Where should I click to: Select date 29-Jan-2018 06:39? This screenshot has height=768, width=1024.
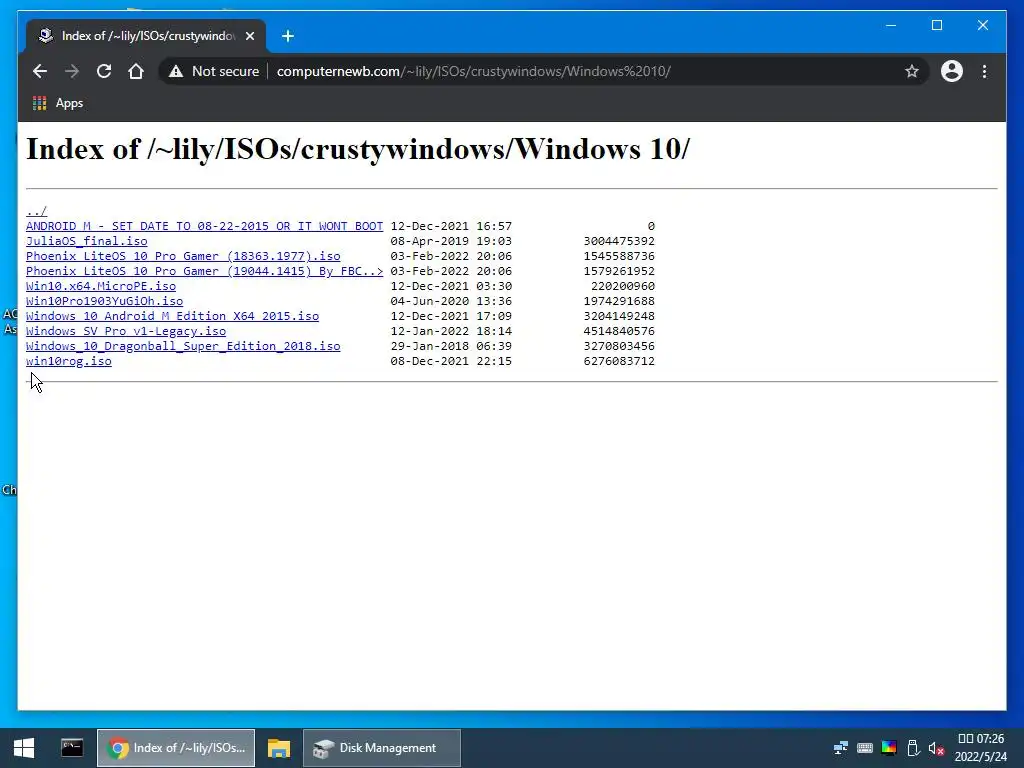451,346
